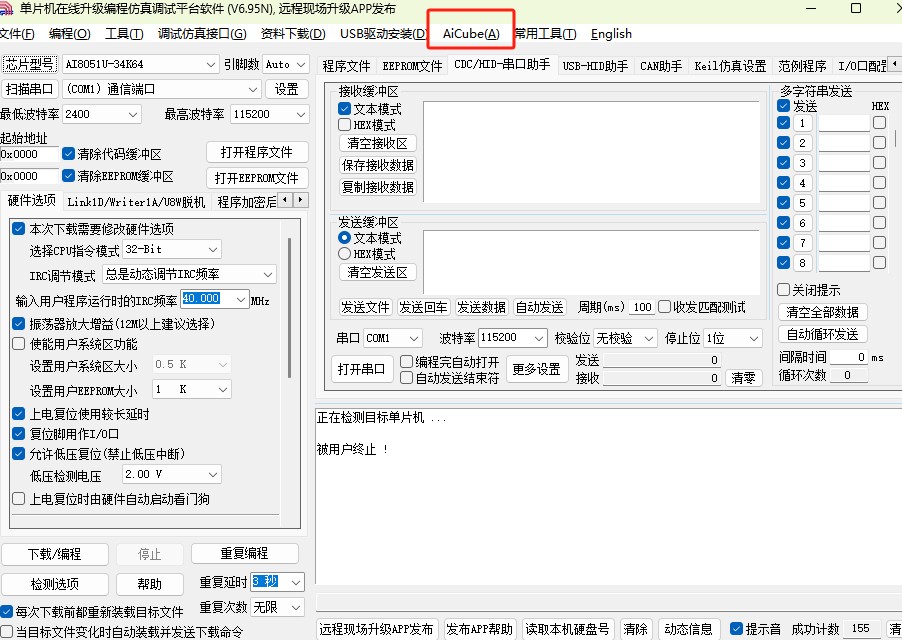Open the IRC频率 40.000 dropdown
This screenshot has width=902, height=640.
215,299
